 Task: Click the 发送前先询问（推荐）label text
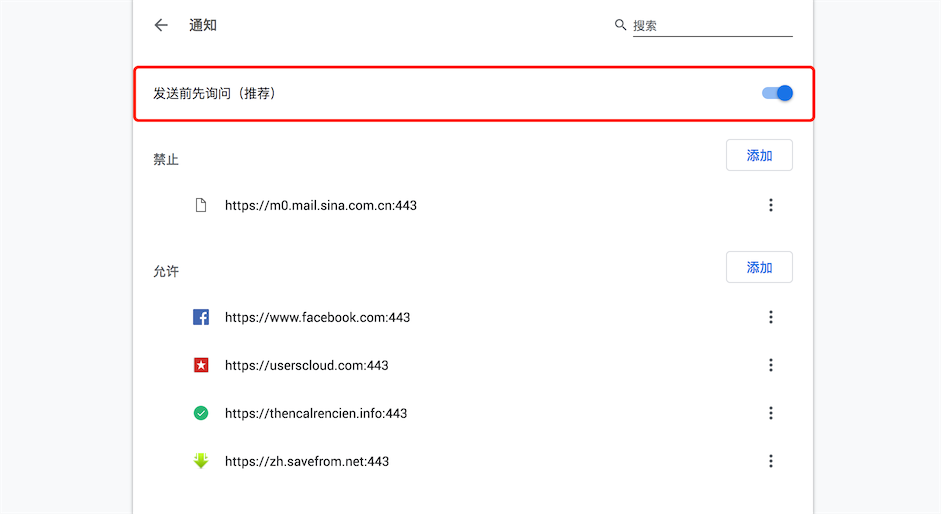[214, 93]
